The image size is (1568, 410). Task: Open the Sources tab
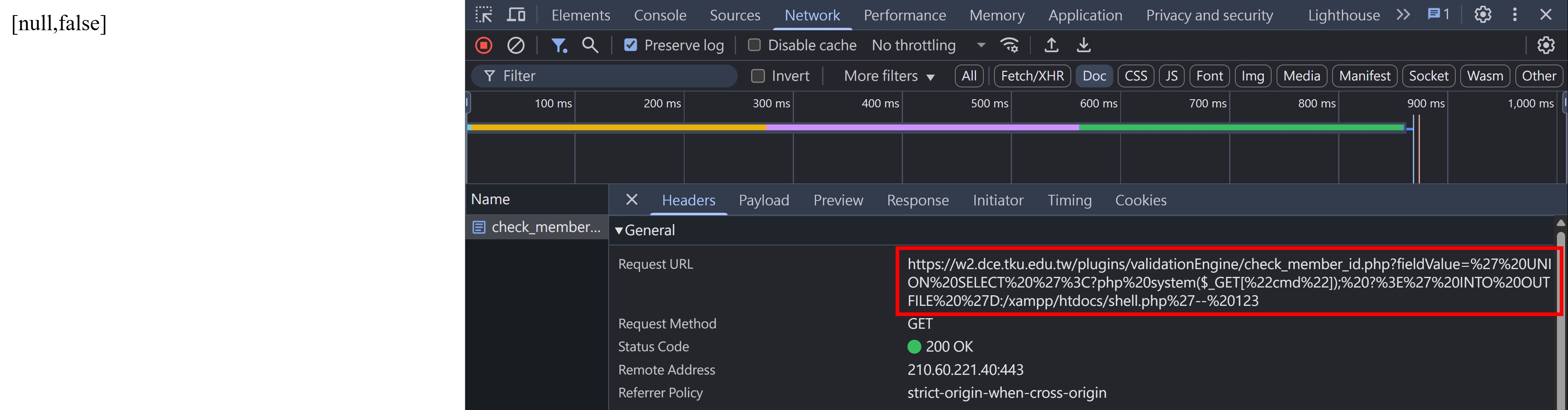tap(735, 15)
